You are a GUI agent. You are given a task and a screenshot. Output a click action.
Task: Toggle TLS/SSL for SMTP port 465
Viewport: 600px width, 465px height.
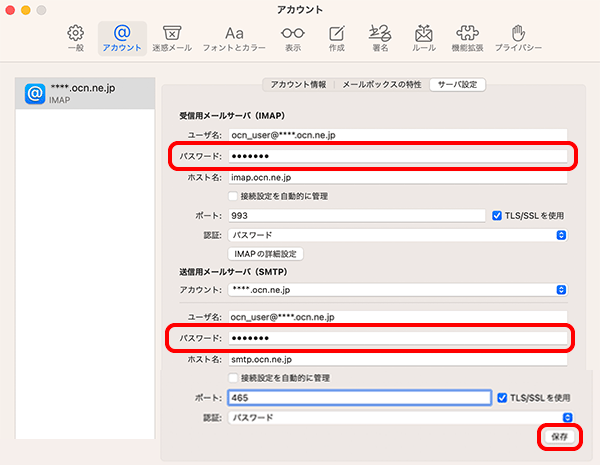503,397
